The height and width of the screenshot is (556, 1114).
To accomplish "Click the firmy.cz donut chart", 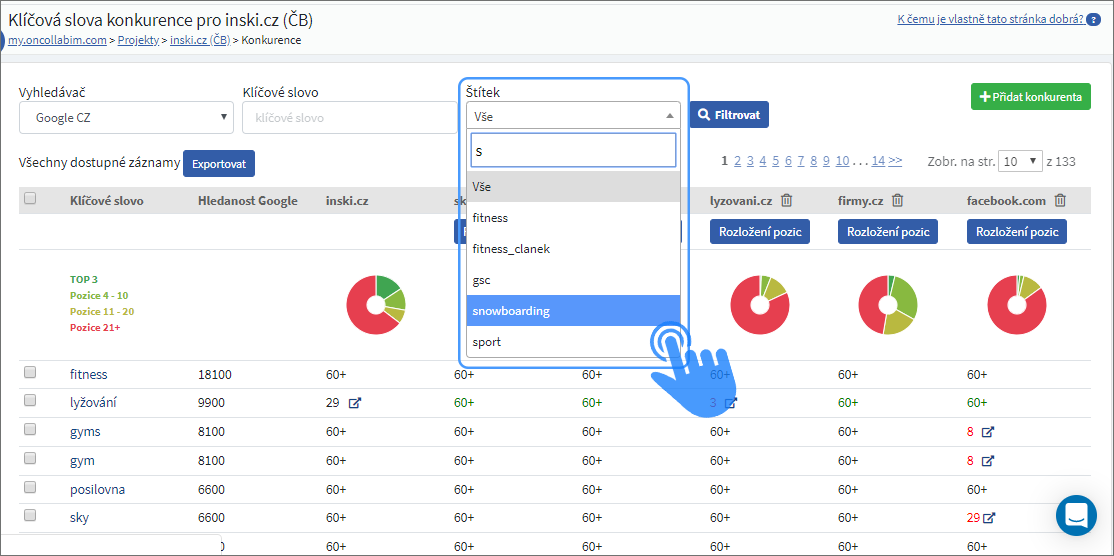I will click(888, 305).
